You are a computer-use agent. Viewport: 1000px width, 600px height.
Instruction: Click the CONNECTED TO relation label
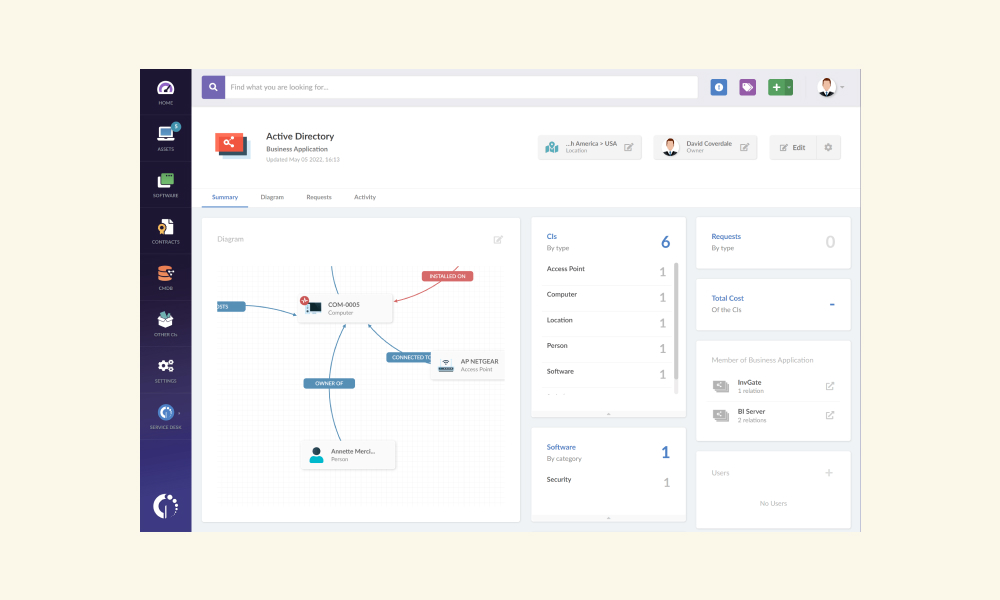409,357
